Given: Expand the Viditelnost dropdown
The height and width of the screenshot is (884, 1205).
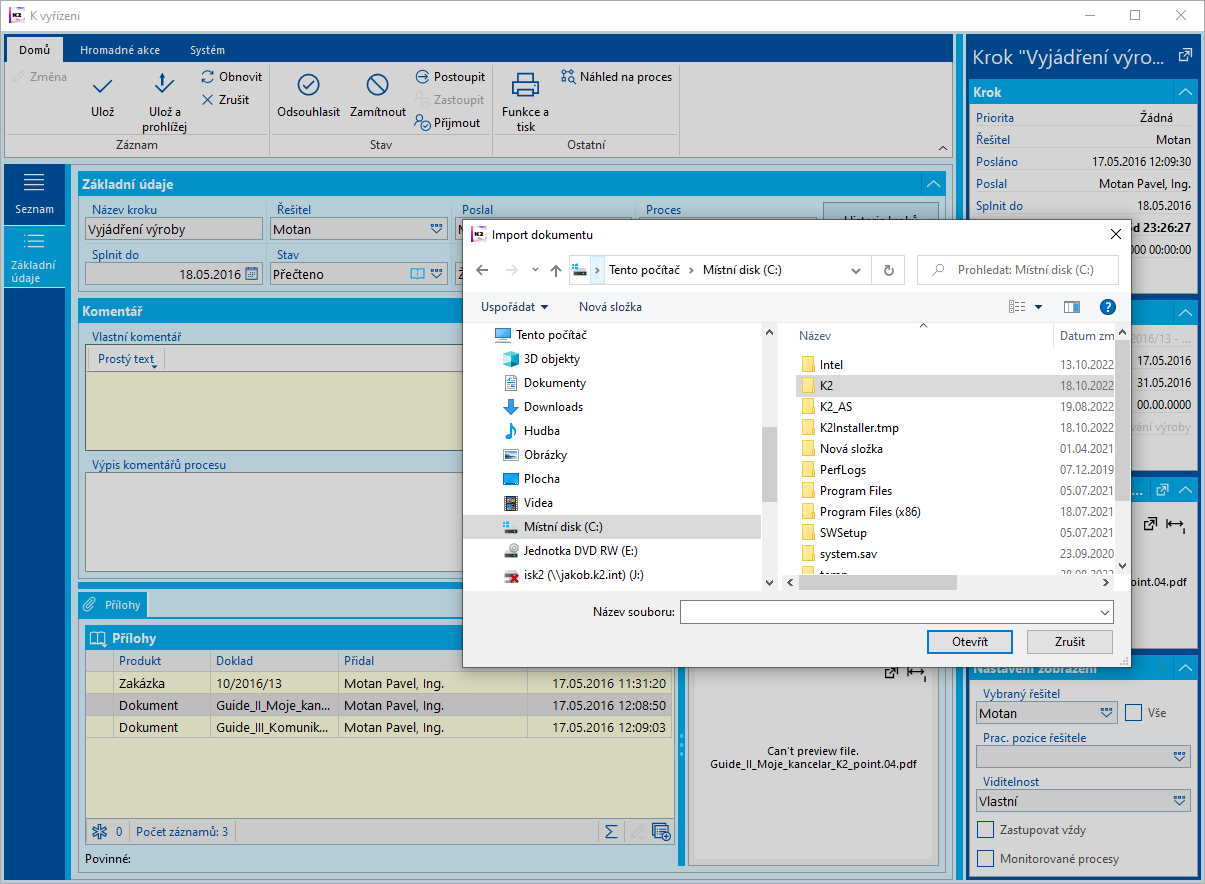Looking at the screenshot, I should [x=1180, y=801].
